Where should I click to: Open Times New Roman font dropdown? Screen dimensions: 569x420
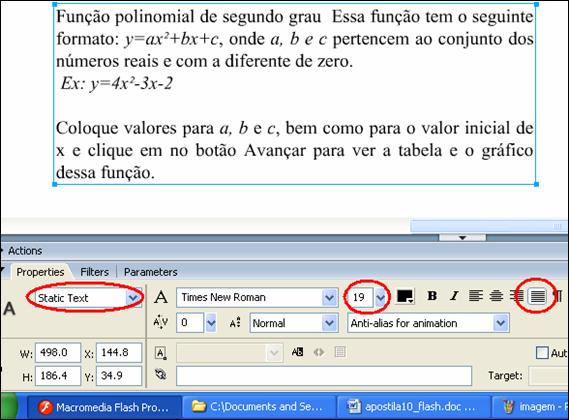point(257,298)
